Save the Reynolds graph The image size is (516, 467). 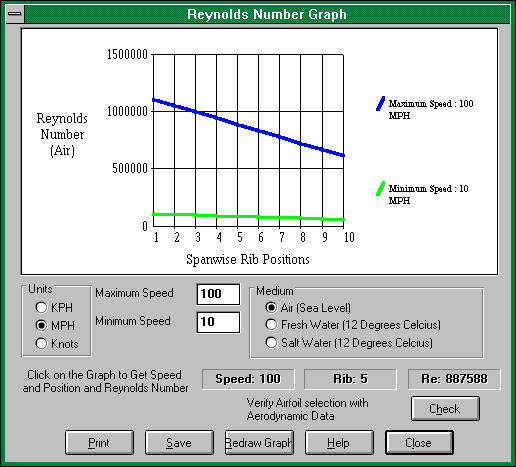tap(179, 442)
